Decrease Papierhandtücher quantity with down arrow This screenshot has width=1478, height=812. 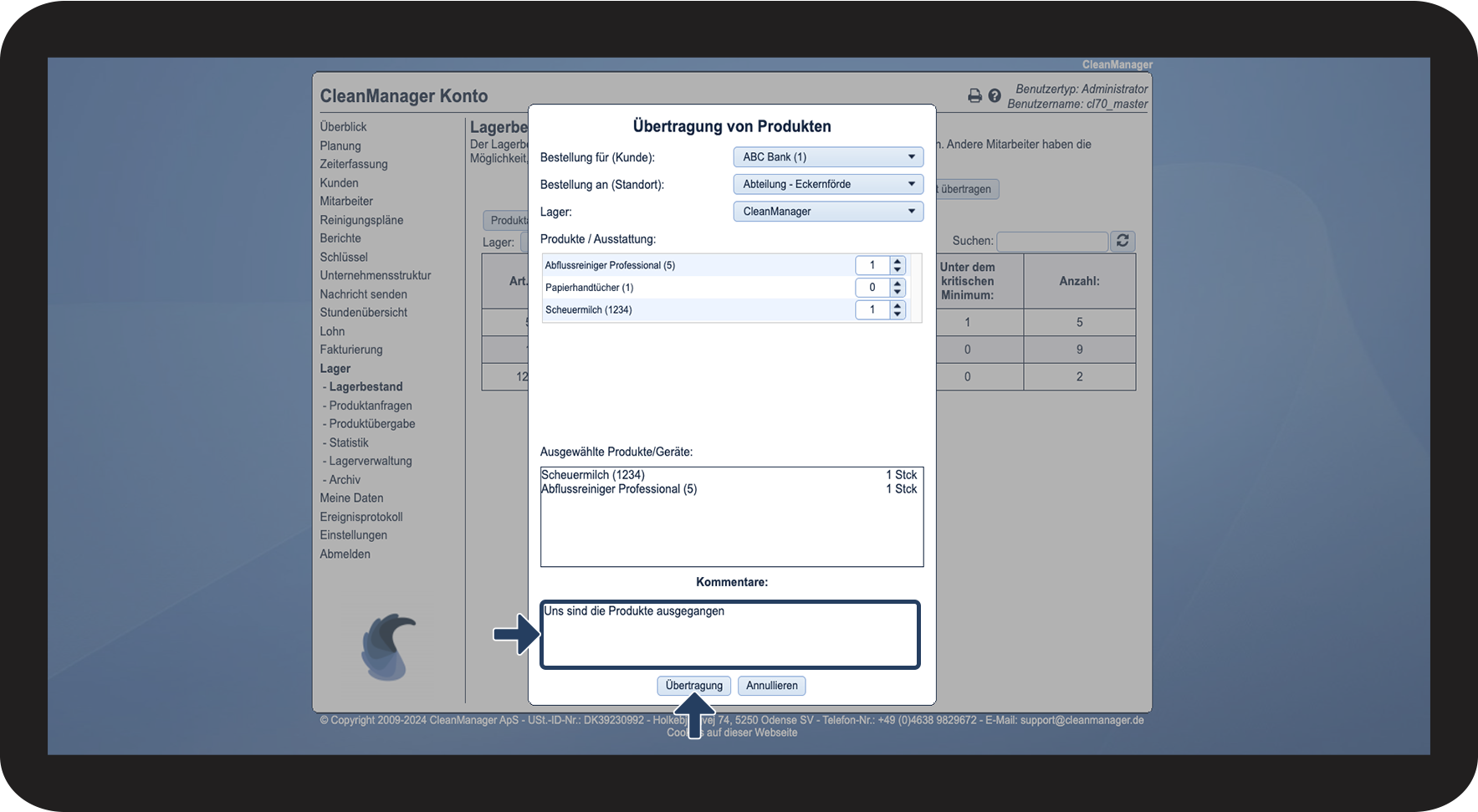(898, 292)
